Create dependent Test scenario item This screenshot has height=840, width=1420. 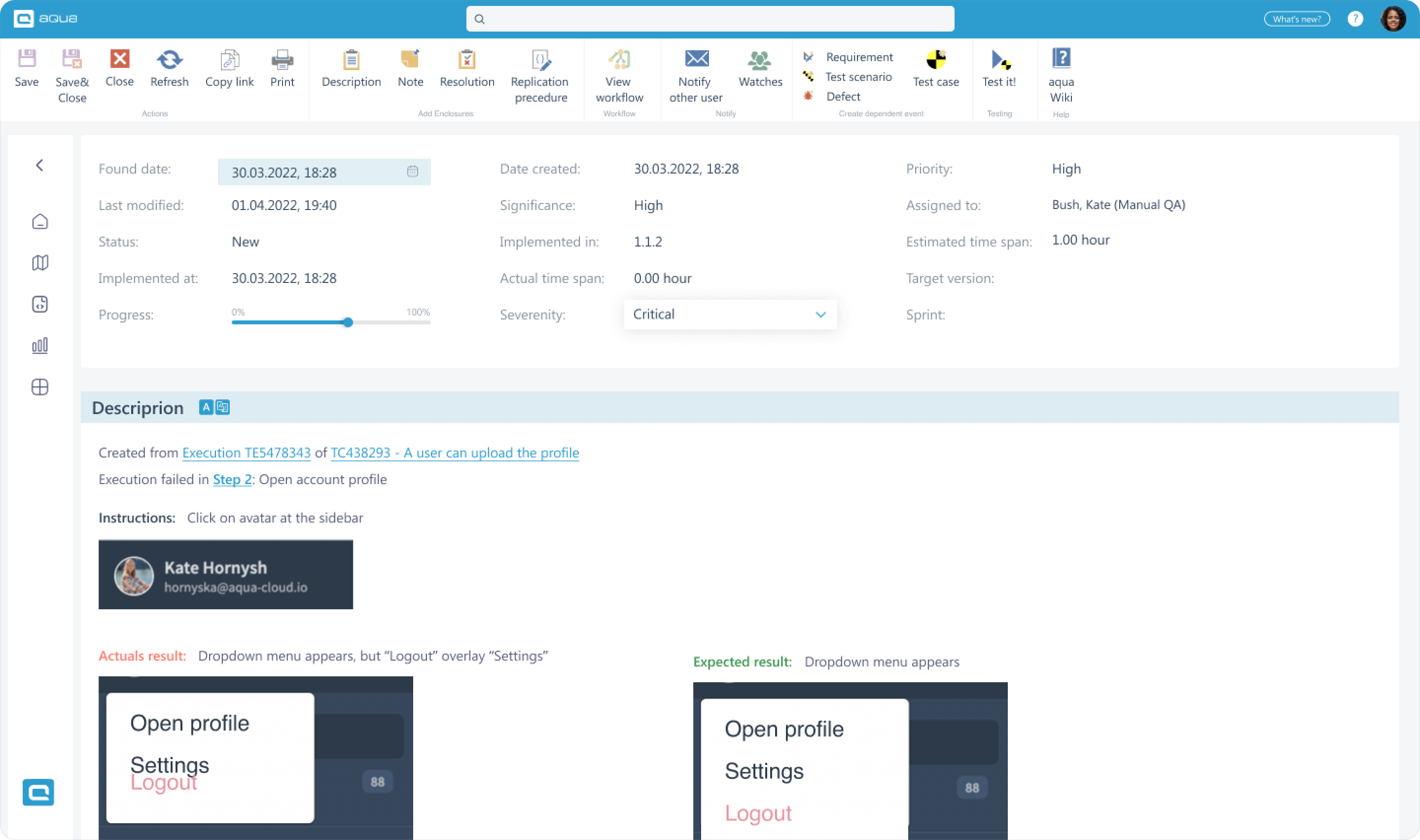tap(858, 77)
